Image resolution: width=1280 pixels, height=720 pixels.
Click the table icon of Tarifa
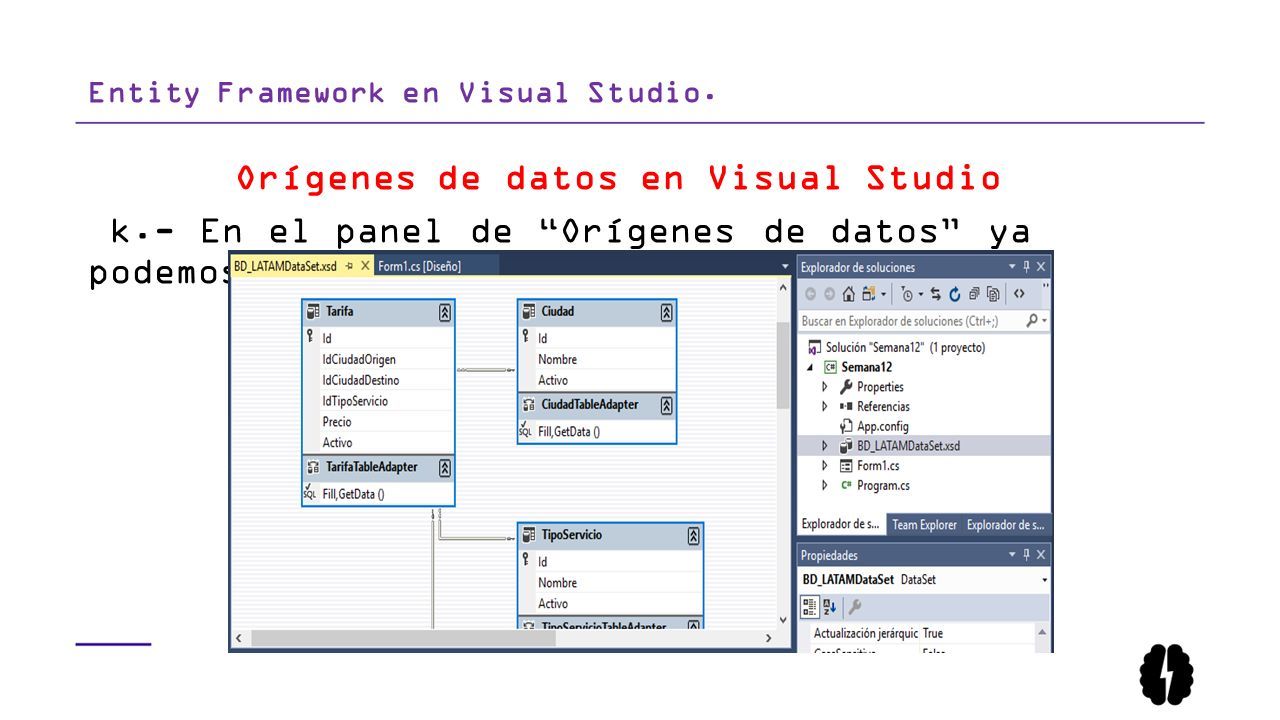click(313, 311)
